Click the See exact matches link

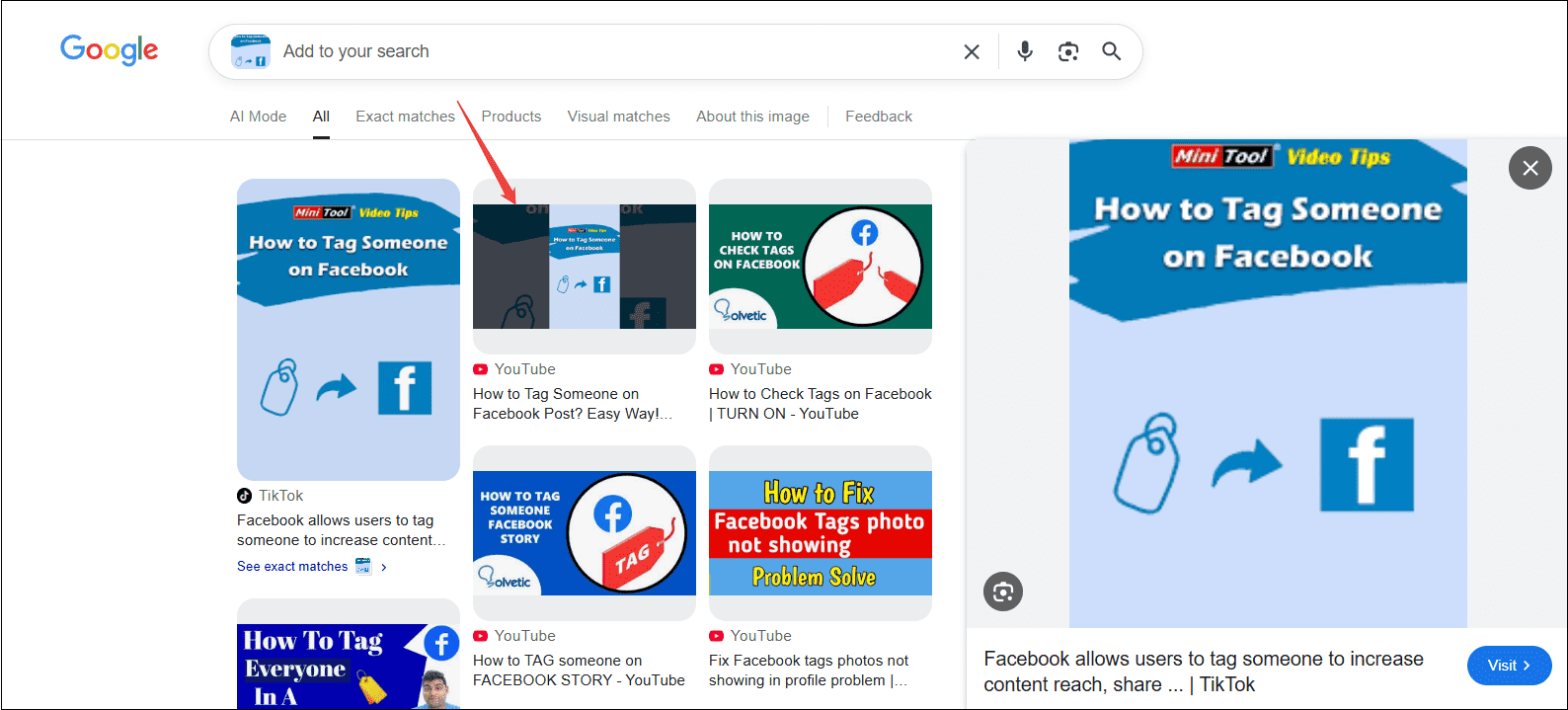(x=292, y=567)
